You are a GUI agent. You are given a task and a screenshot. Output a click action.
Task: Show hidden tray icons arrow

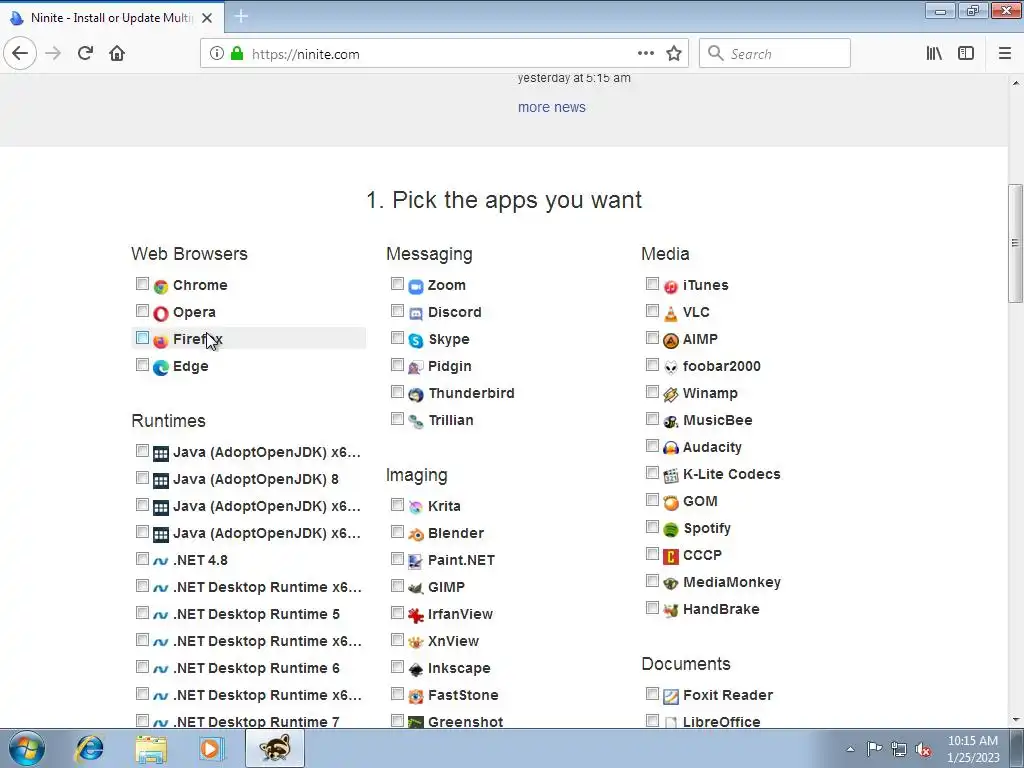850,749
